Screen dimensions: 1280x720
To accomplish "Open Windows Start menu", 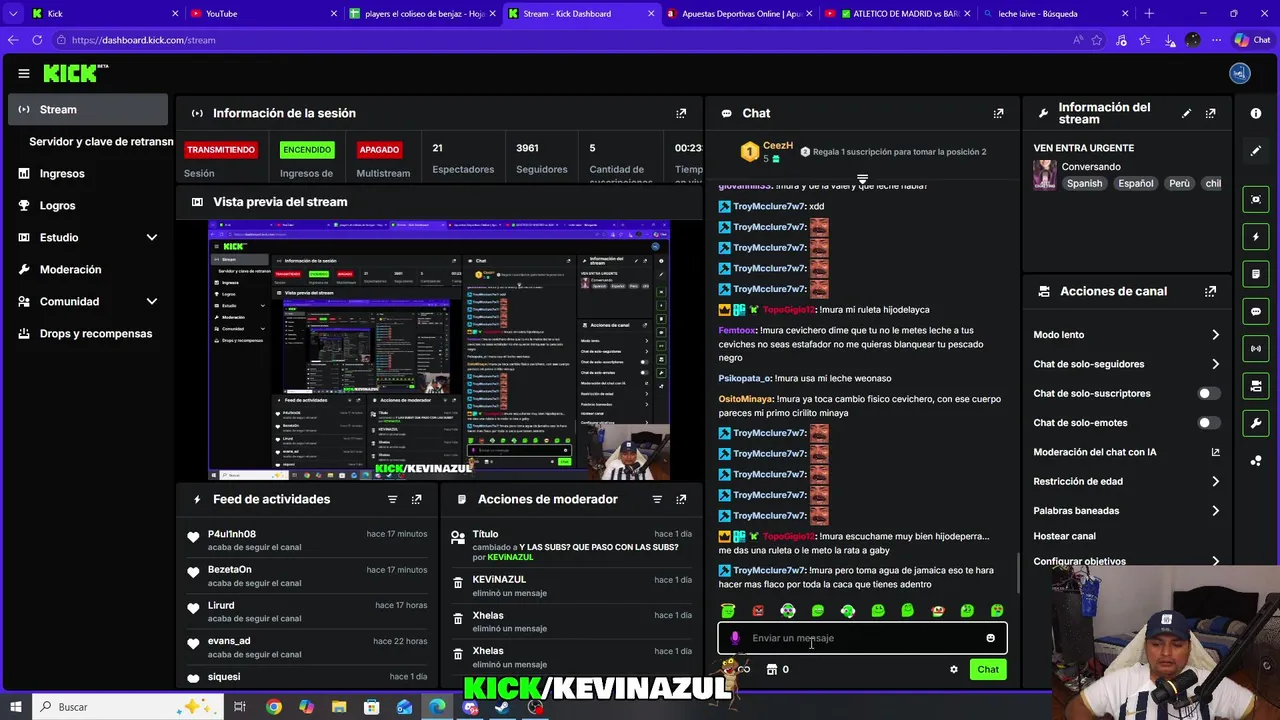I will pos(15,707).
